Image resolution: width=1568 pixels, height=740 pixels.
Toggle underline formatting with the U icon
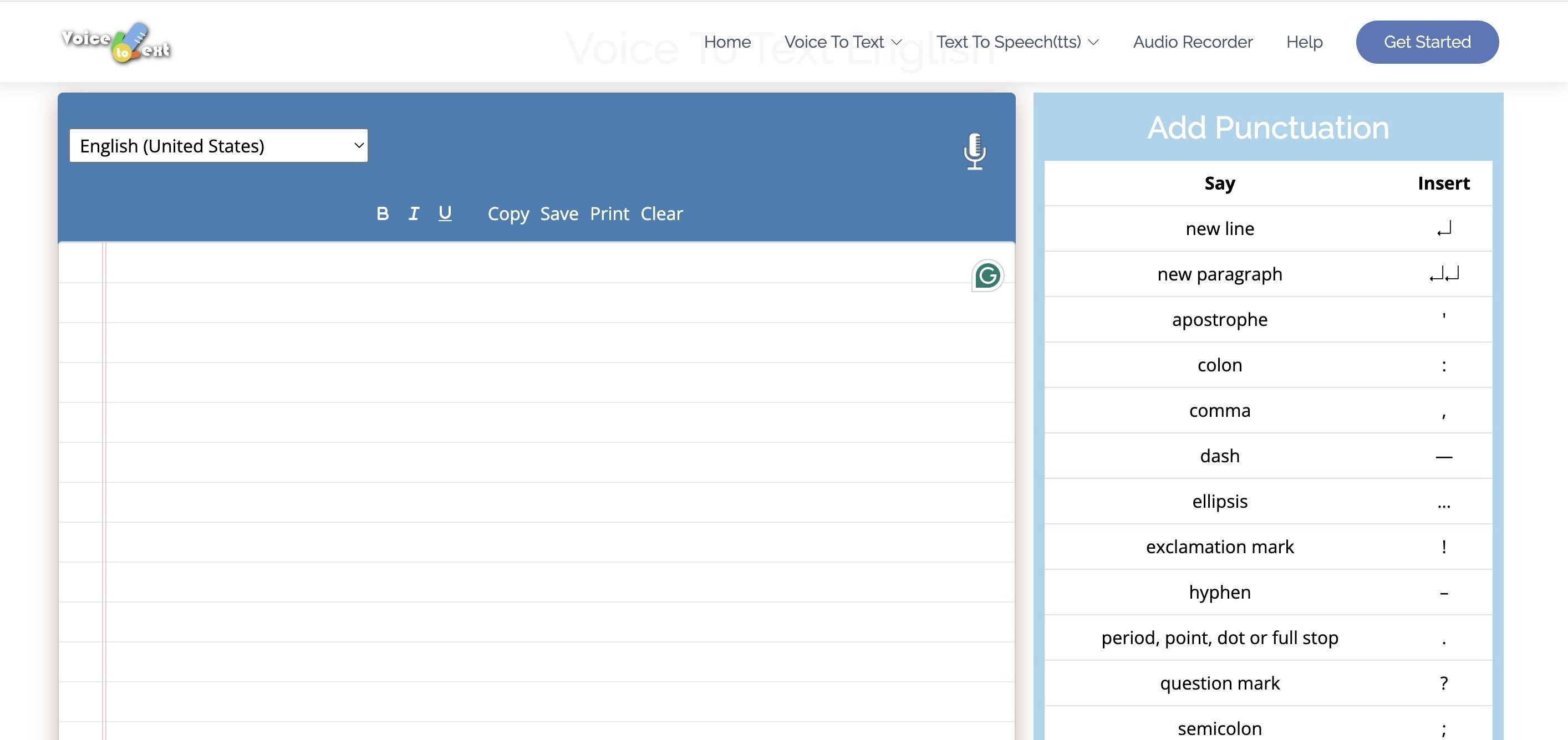445,213
